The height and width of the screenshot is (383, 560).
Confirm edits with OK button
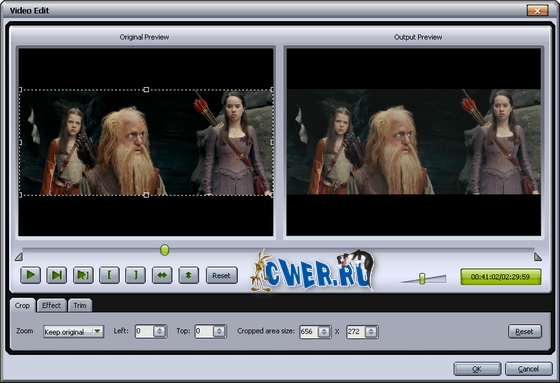[477, 369]
